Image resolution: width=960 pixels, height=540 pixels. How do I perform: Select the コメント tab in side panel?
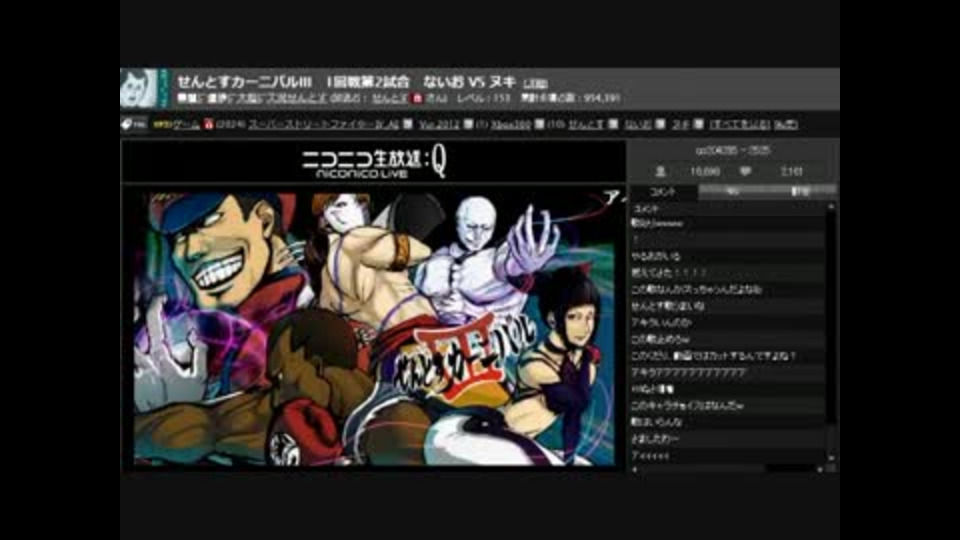[x=664, y=192]
